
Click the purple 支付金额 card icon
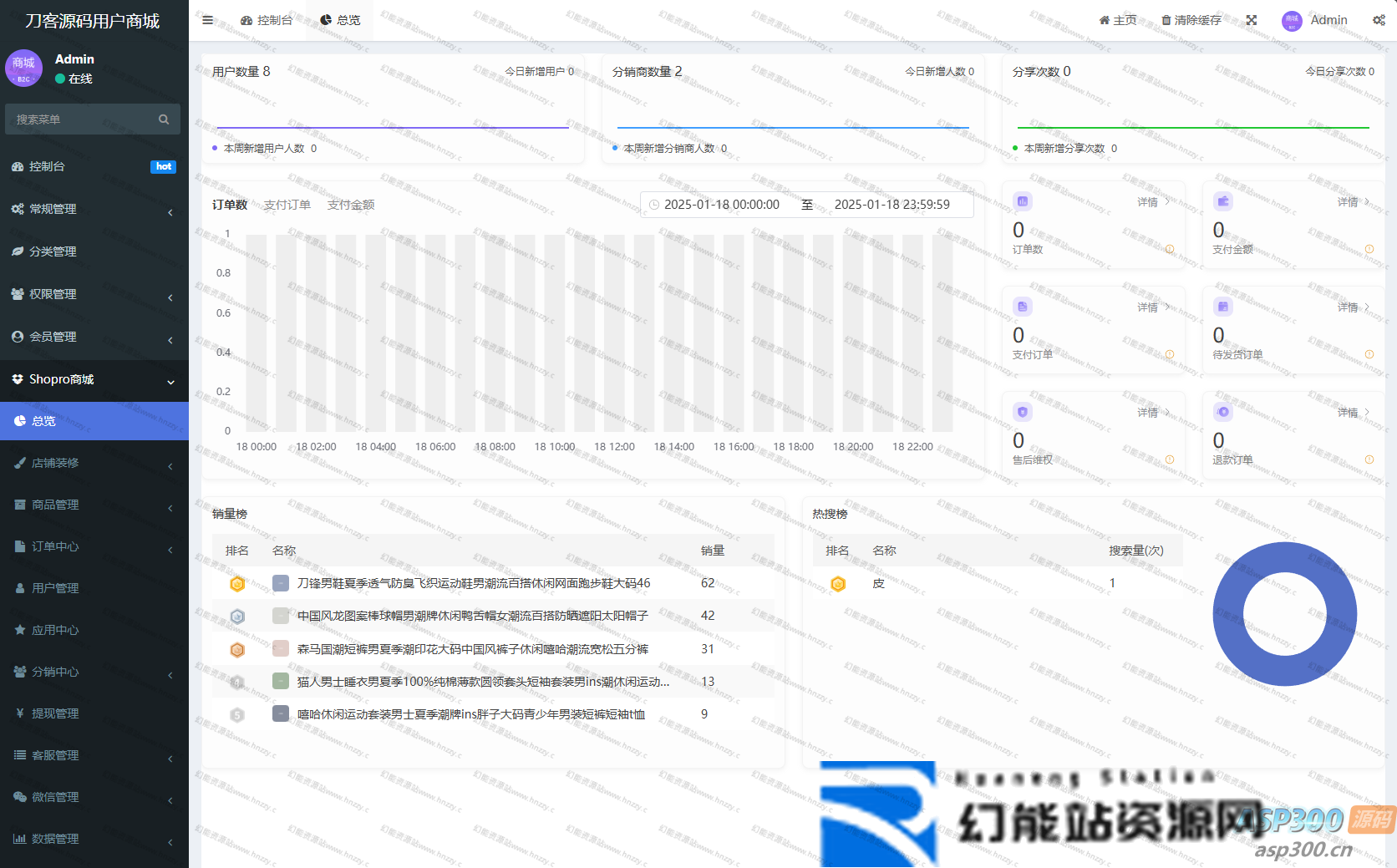point(1223,201)
